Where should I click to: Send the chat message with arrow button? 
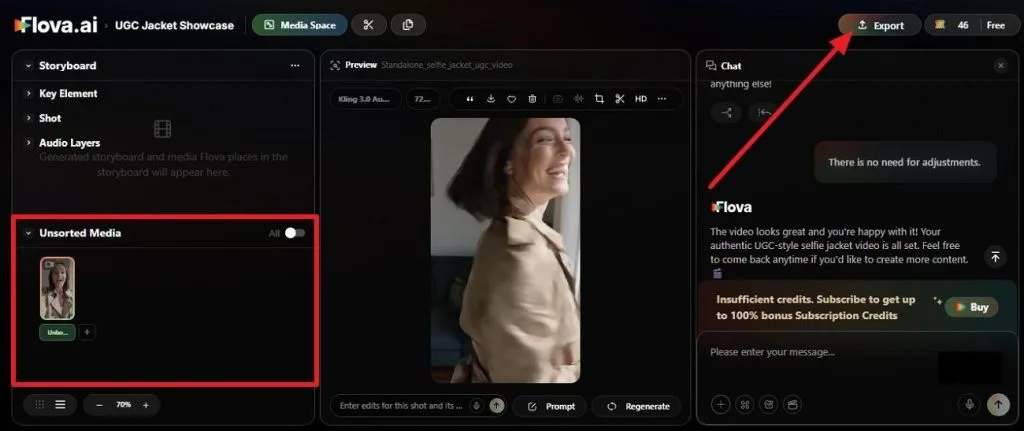coord(997,405)
